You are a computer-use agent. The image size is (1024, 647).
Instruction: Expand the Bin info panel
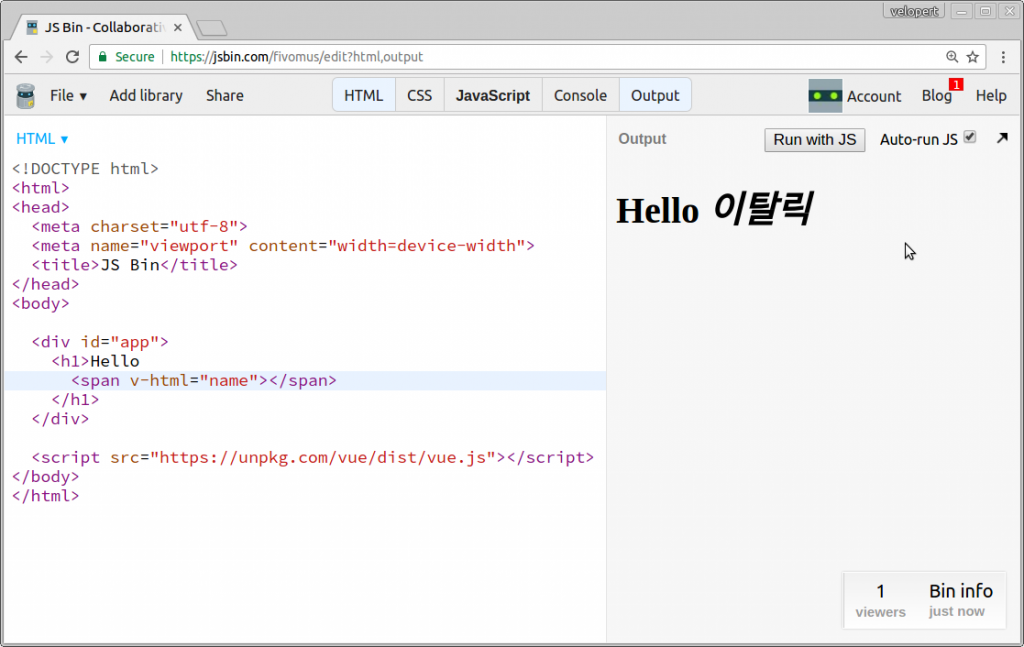pos(960,590)
